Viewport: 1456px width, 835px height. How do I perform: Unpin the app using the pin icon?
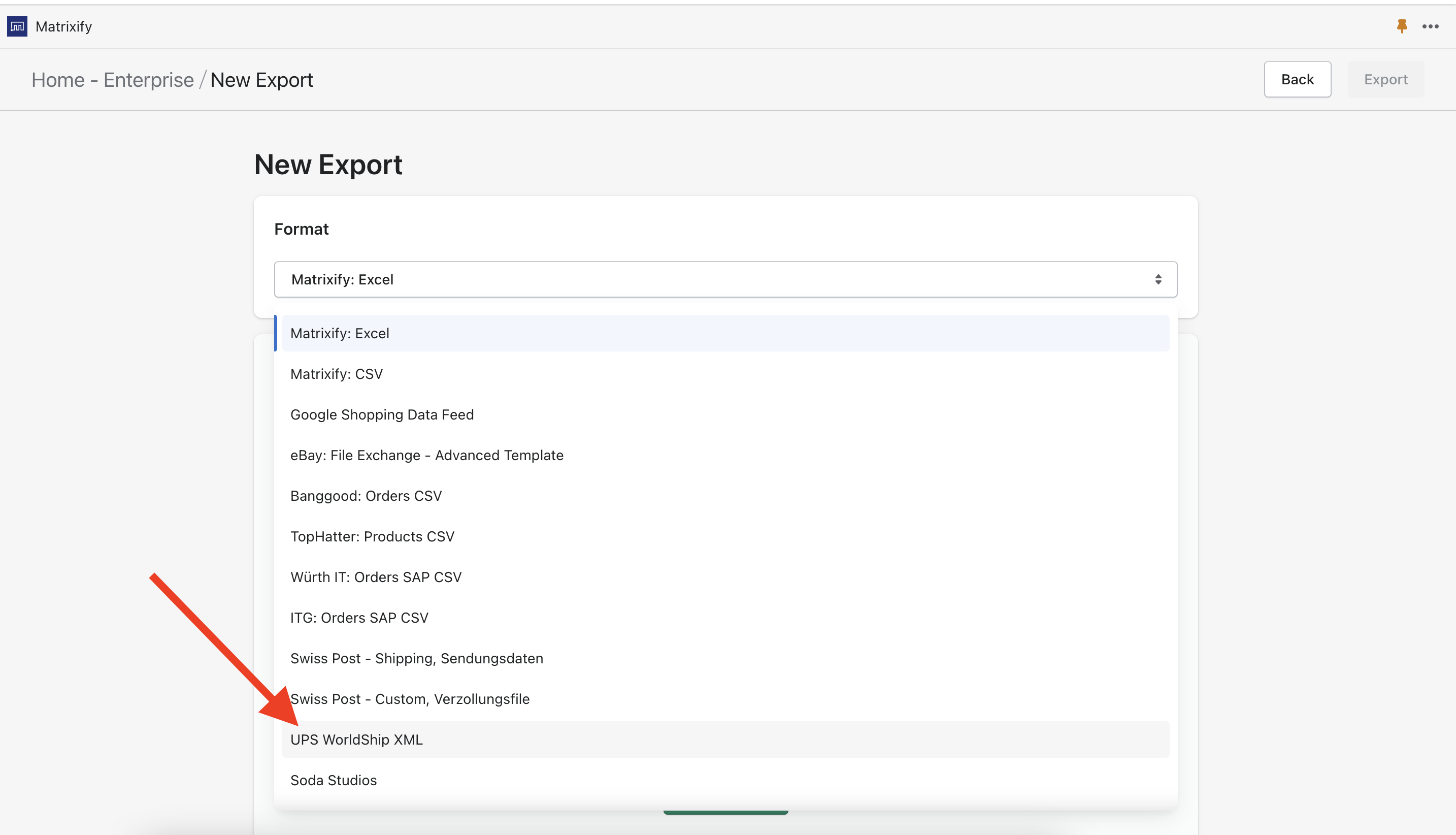point(1402,26)
